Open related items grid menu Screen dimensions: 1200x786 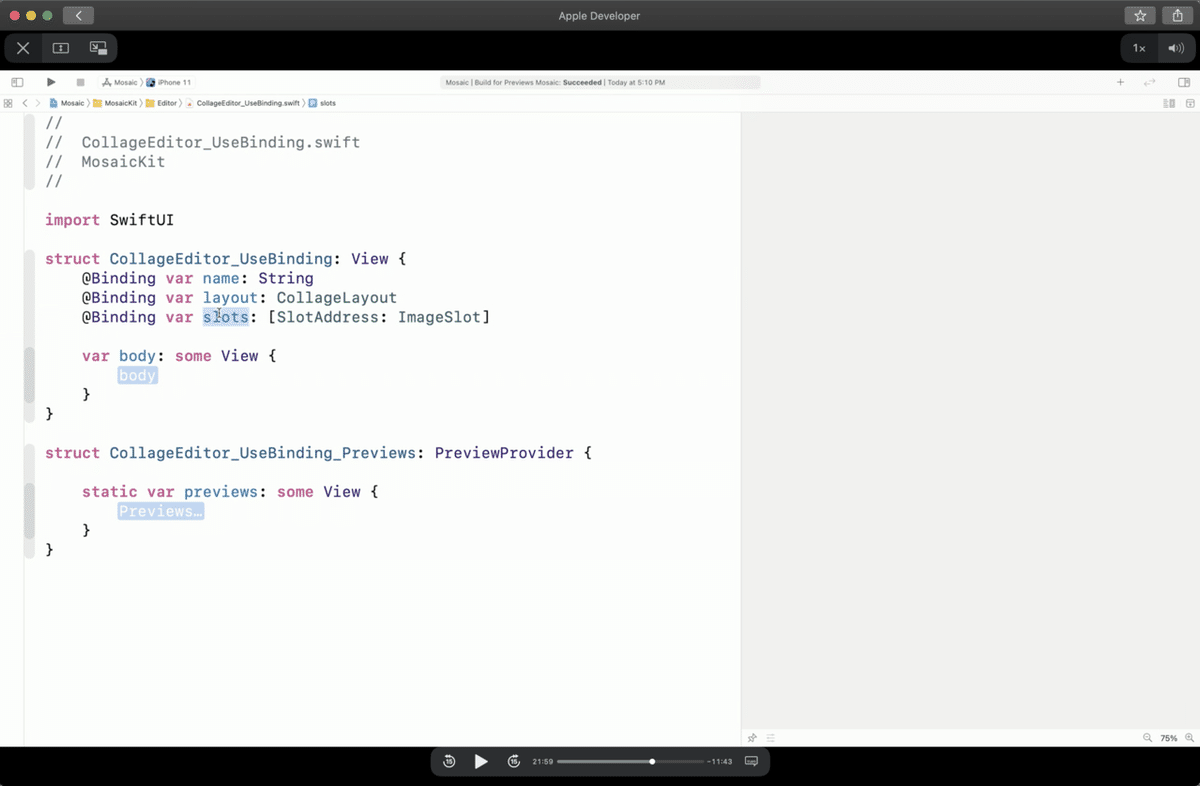tap(8, 103)
